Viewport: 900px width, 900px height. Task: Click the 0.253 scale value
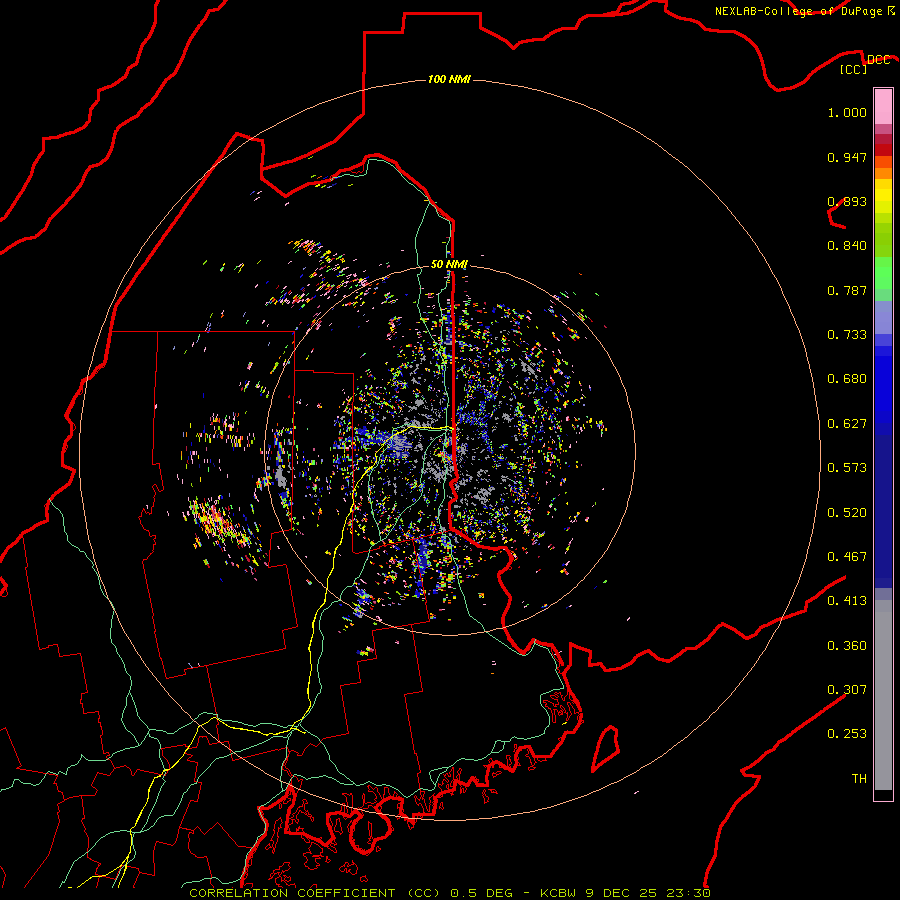click(847, 734)
